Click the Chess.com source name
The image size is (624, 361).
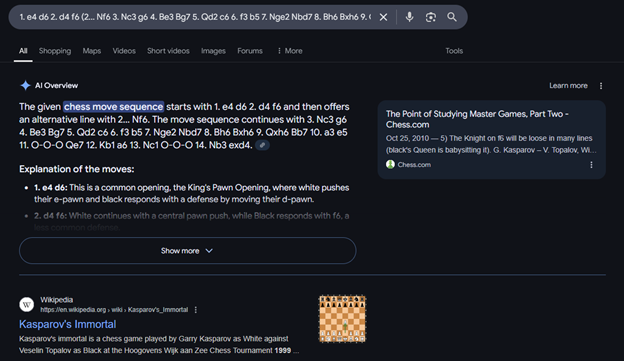coord(414,165)
